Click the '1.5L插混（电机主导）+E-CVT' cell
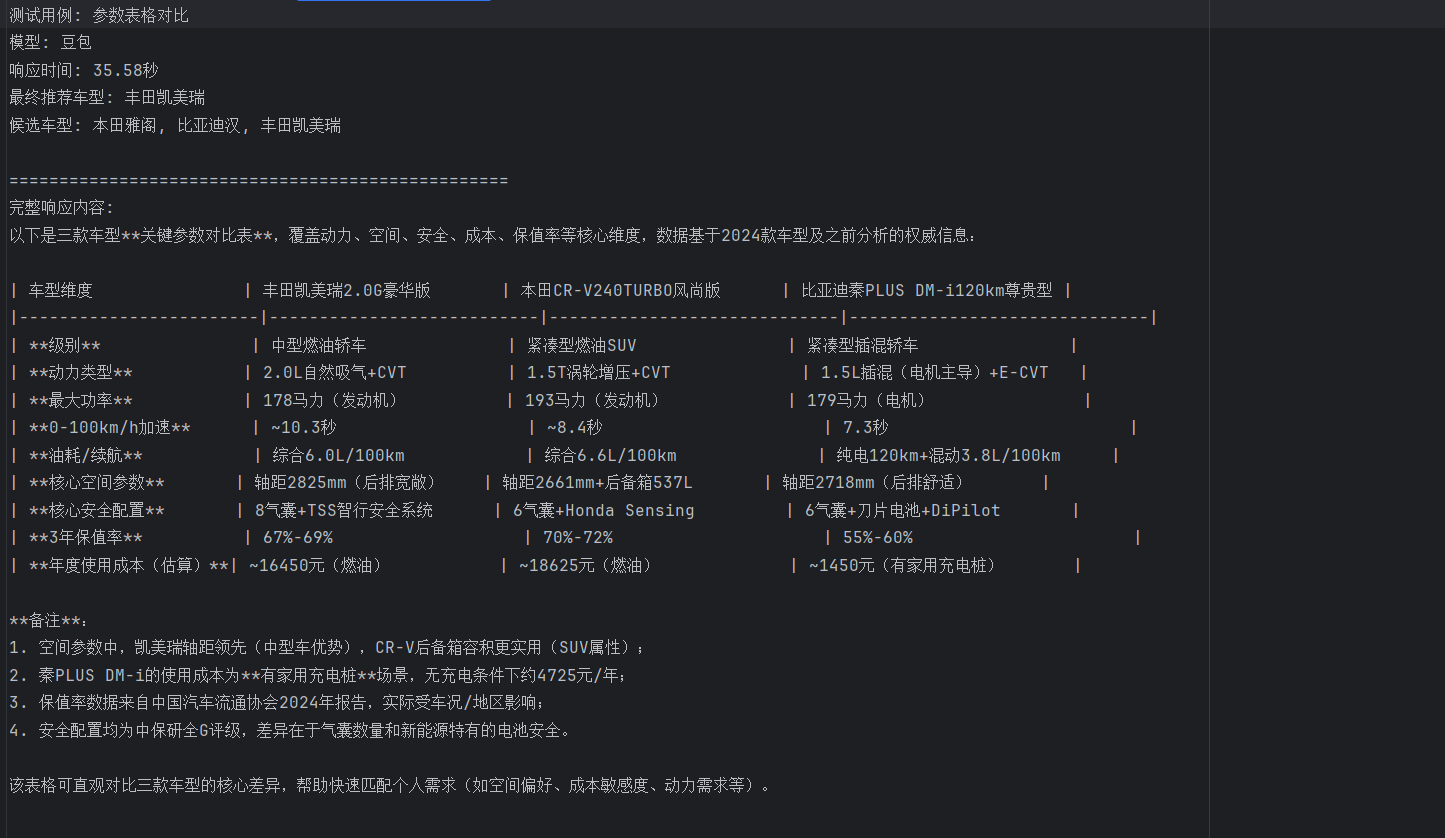Screen dimensions: 1445x838 tap(935, 372)
